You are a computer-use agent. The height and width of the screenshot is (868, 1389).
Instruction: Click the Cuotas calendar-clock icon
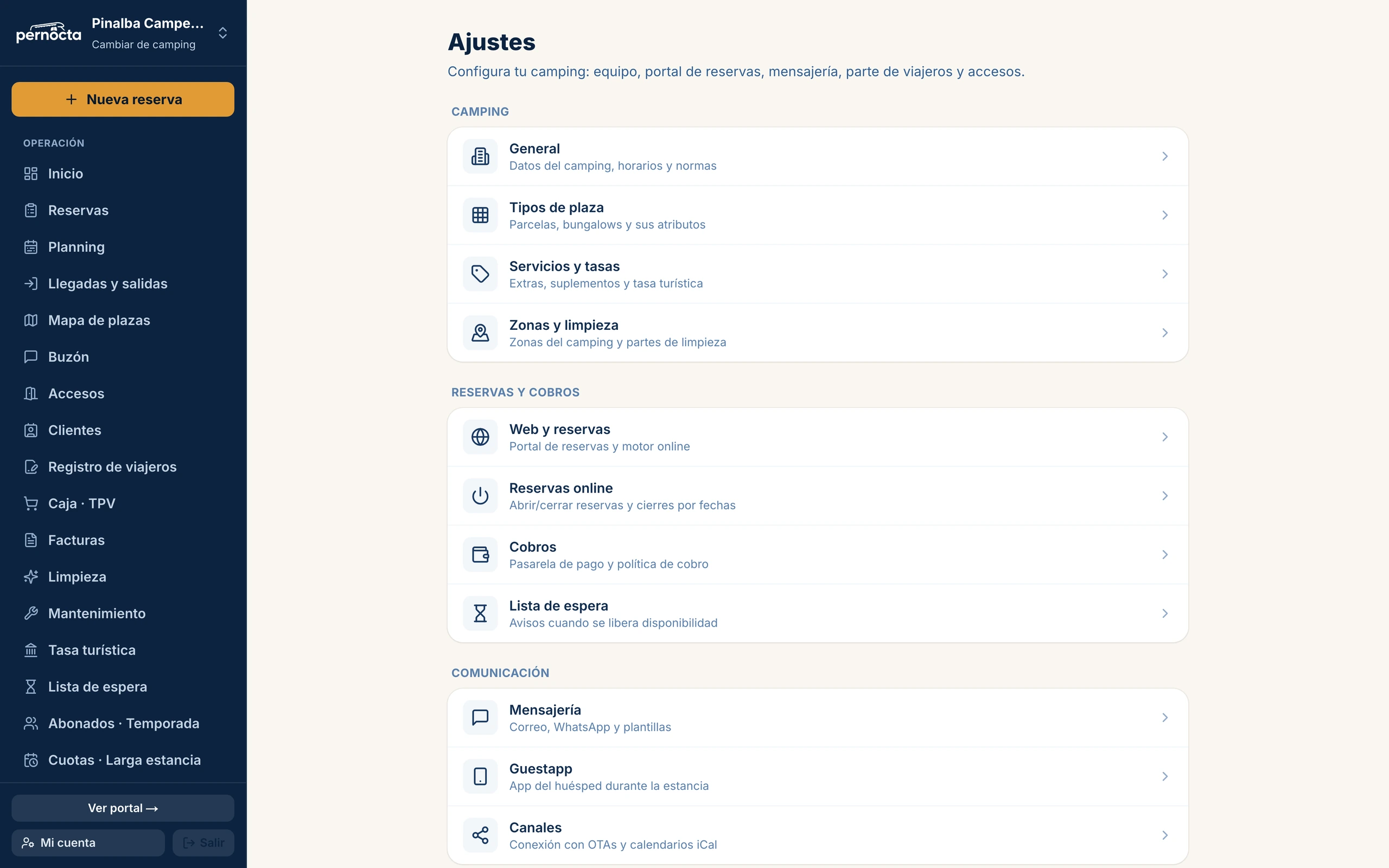pyautogui.click(x=31, y=761)
